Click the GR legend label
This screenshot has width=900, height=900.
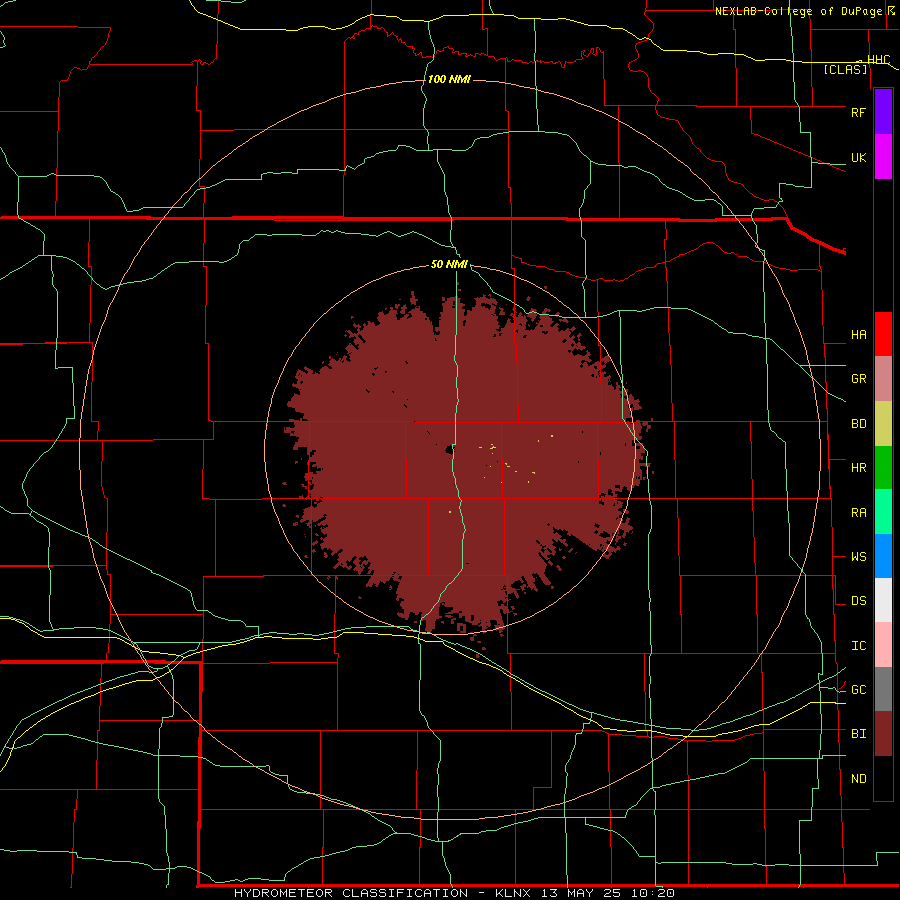[x=858, y=379]
